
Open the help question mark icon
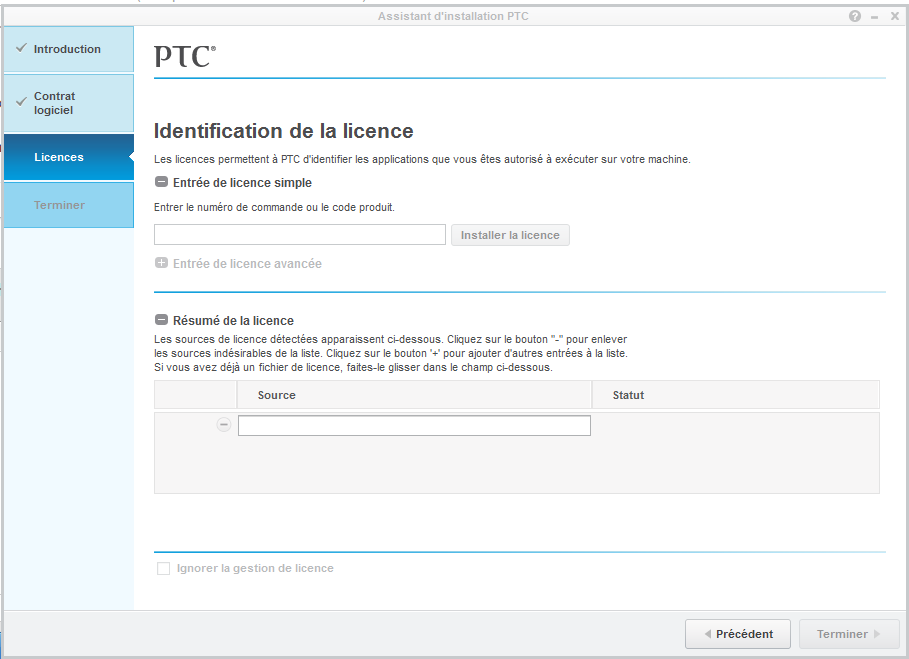click(855, 16)
